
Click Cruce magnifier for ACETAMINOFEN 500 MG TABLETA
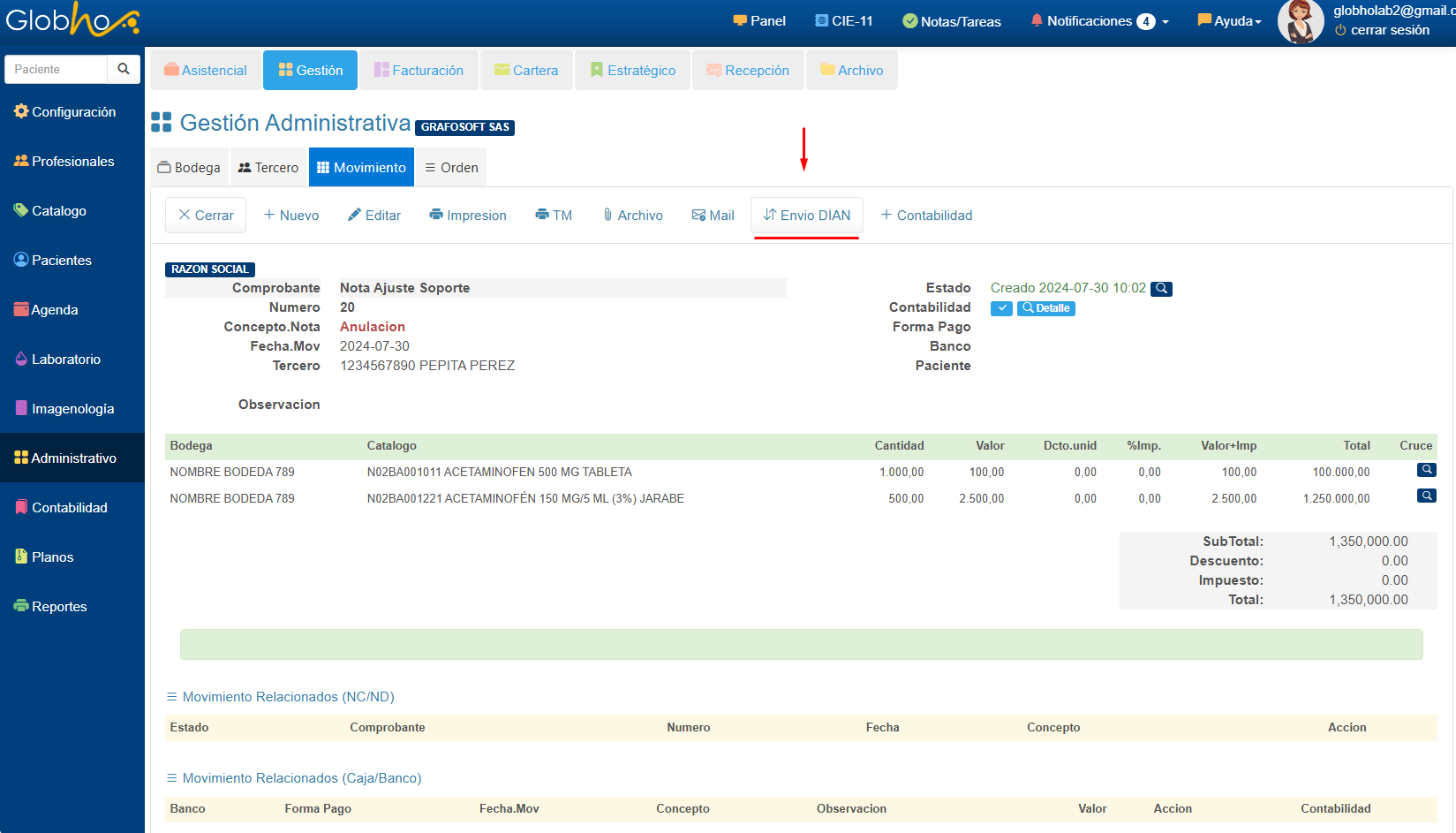pos(1426,470)
